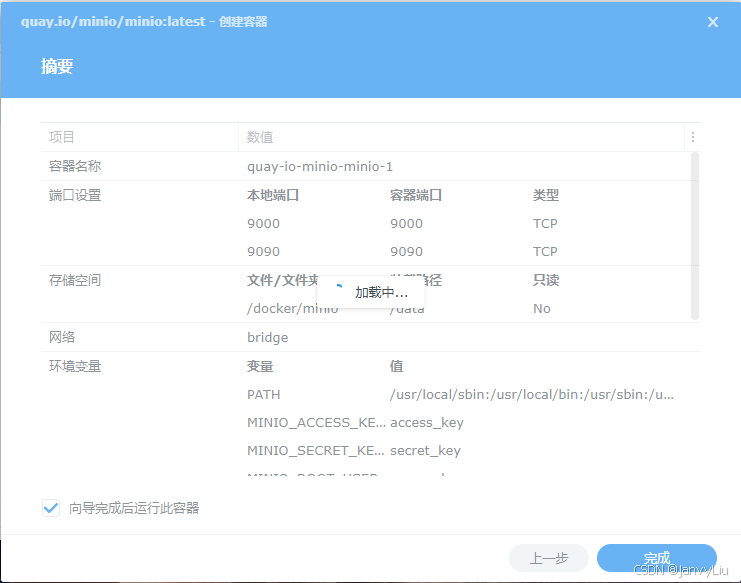741x583 pixels.
Task: Click container port 9090 value
Action: click(406, 251)
